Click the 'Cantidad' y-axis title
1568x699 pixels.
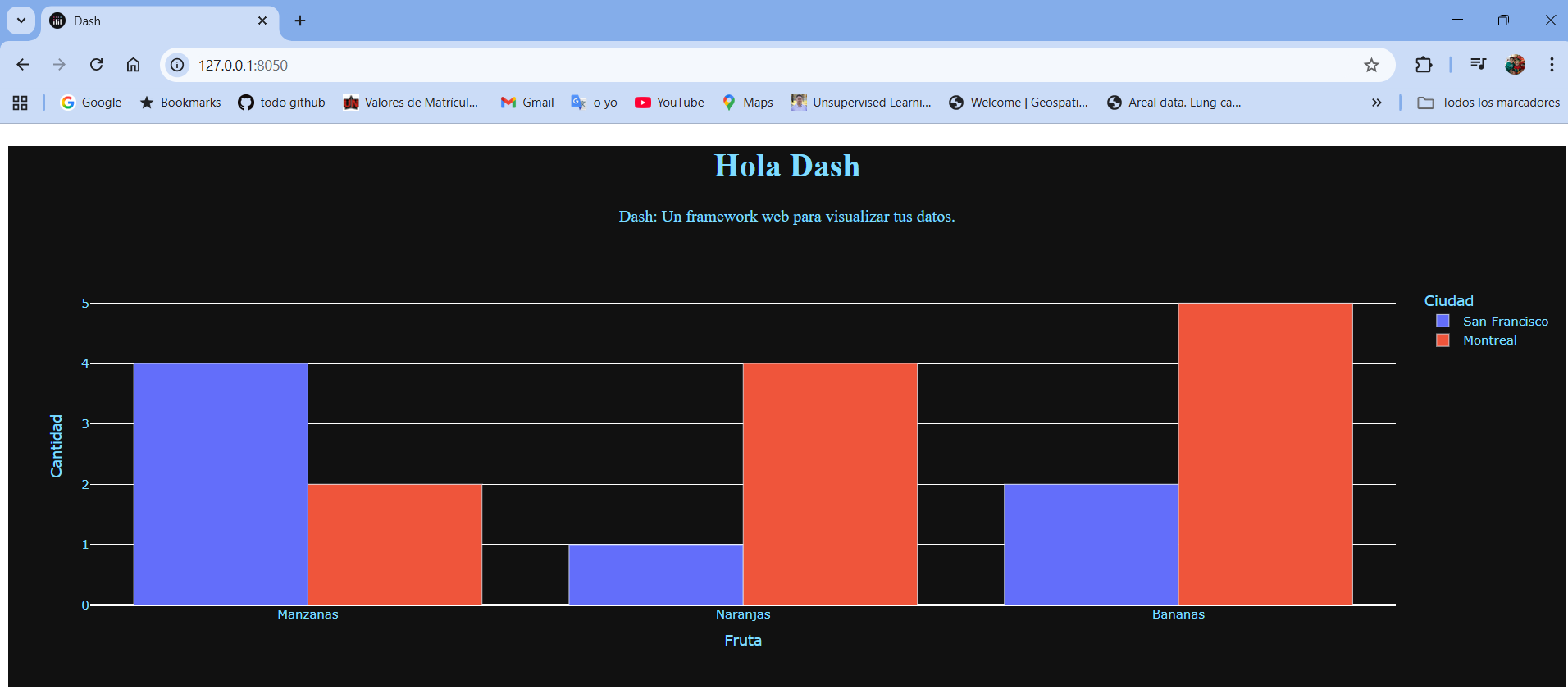[x=56, y=445]
